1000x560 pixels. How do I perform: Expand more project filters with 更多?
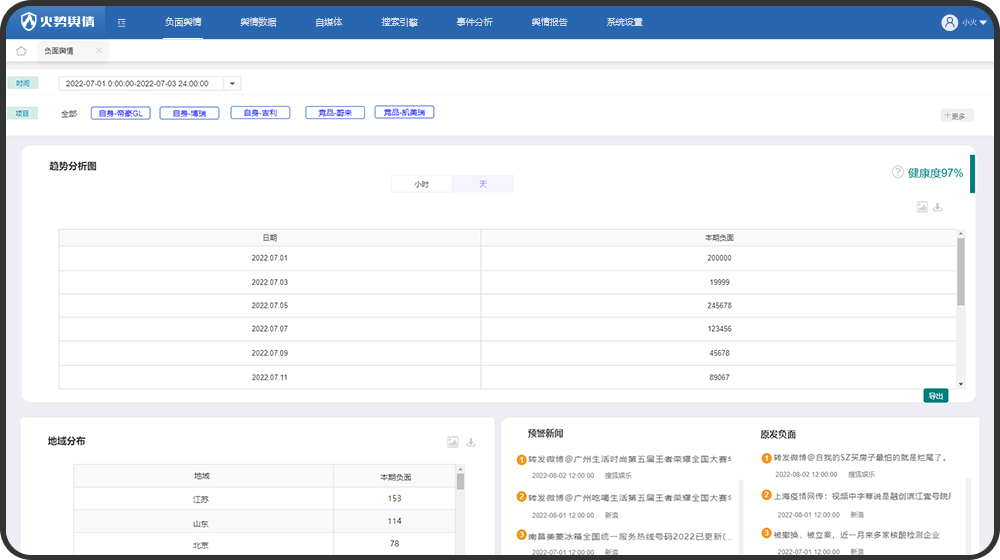955,116
